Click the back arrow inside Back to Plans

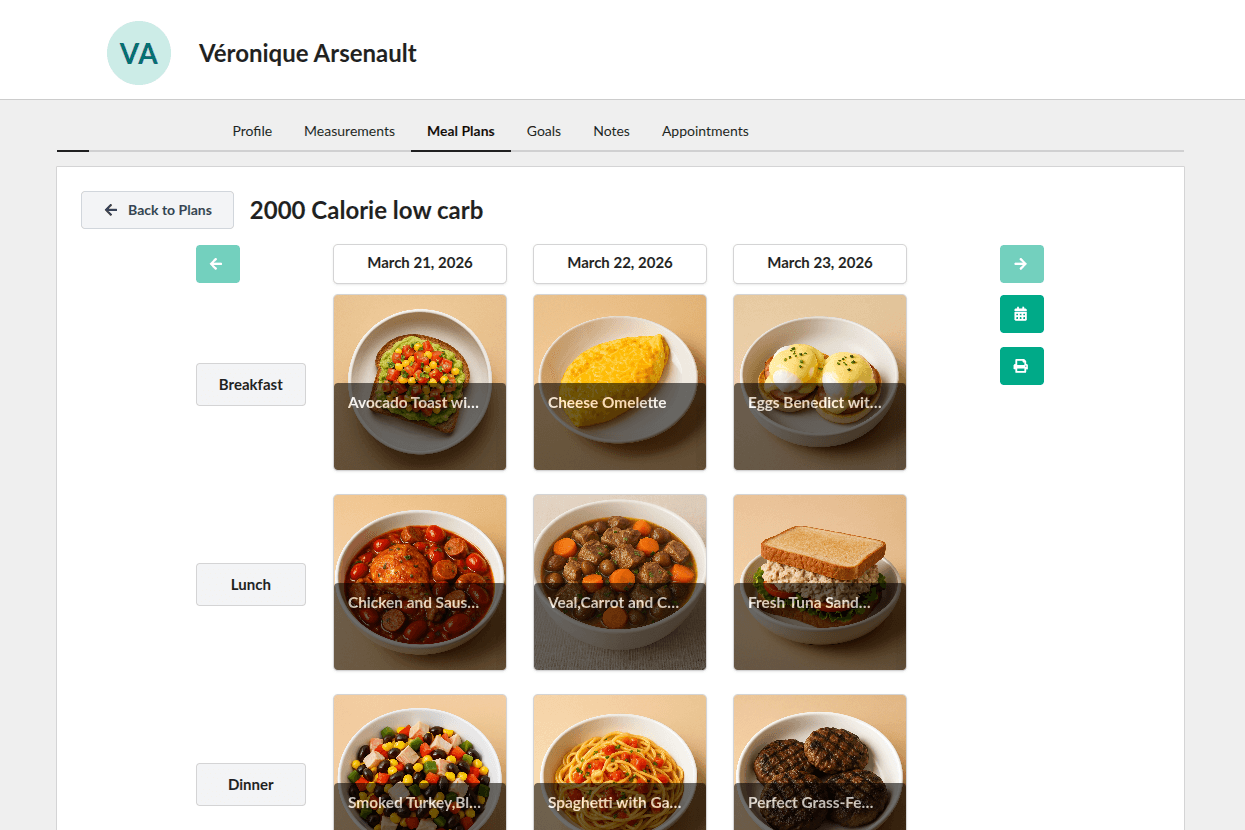point(110,210)
